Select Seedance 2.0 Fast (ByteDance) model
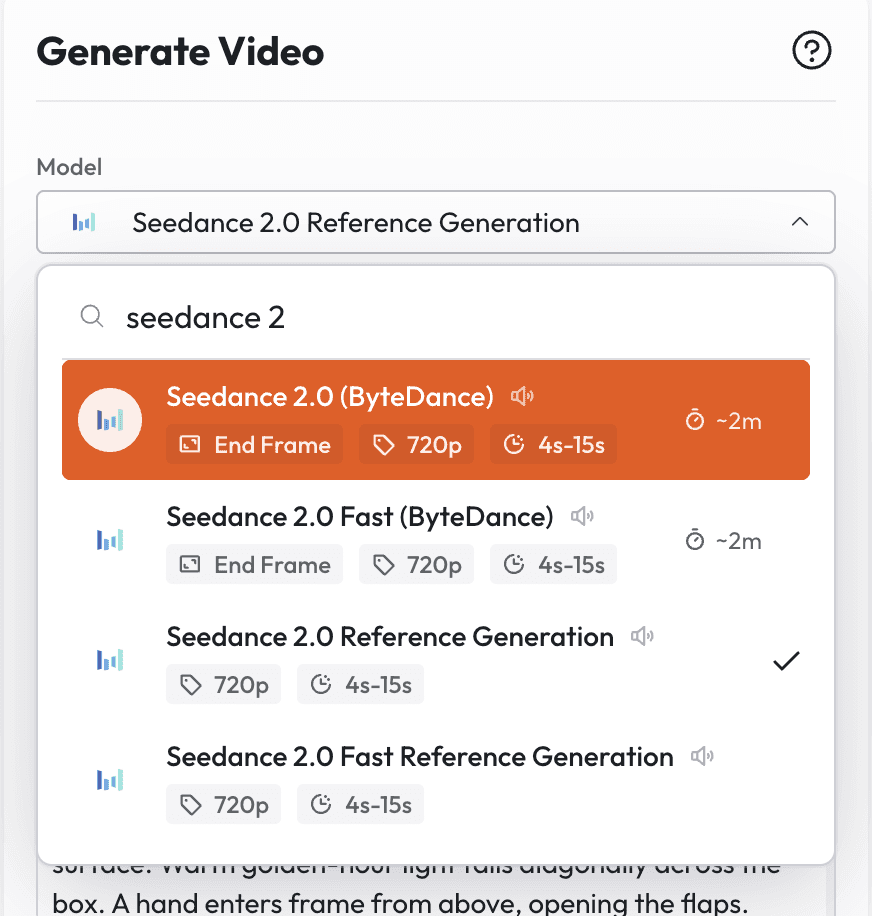 click(x=436, y=540)
